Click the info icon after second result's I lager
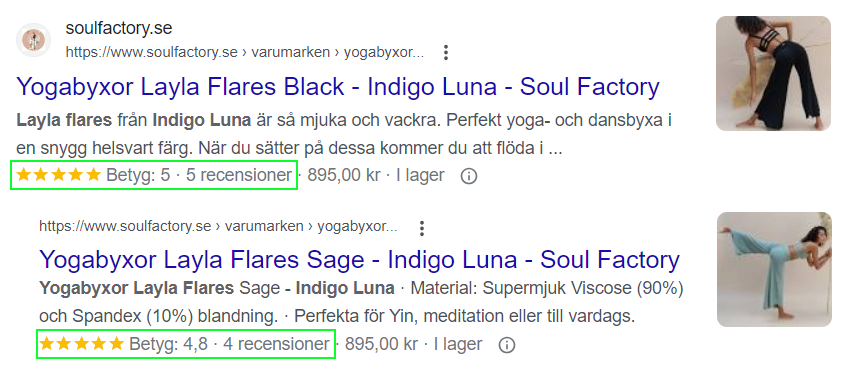Viewport: 856px width, 373px height. (507, 345)
